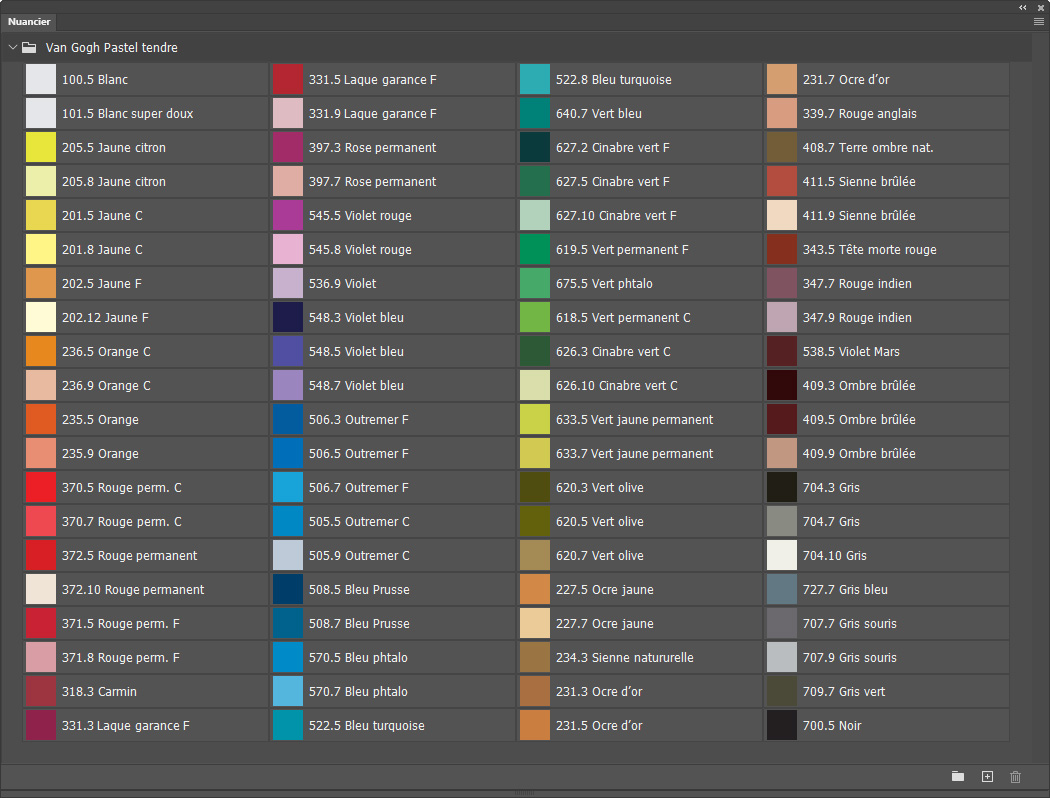1050x798 pixels.
Task: Choose the 700.5 Noir swatch
Action: pyautogui.click(x=782, y=726)
